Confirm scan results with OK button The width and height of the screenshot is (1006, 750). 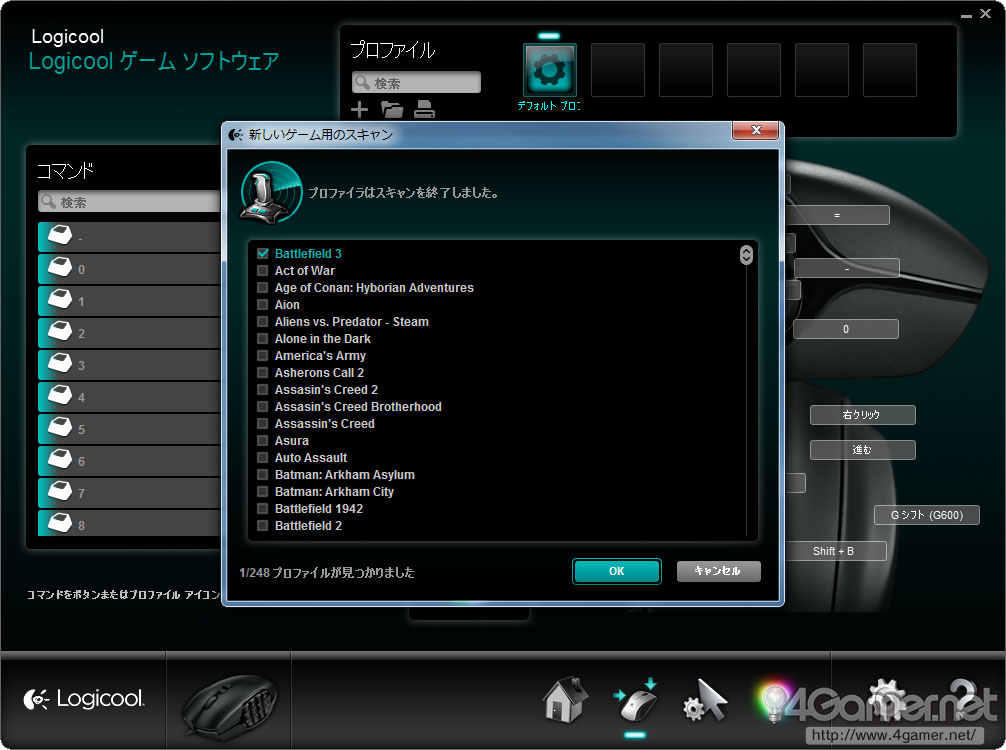(617, 571)
